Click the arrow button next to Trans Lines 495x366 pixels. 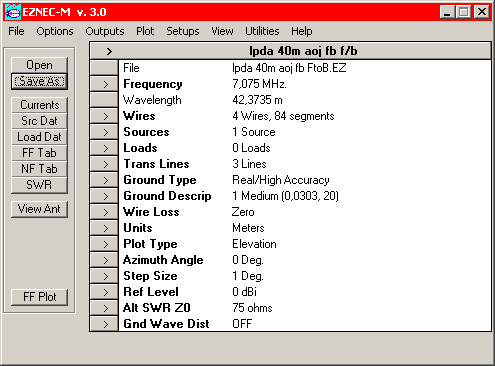pos(104,164)
